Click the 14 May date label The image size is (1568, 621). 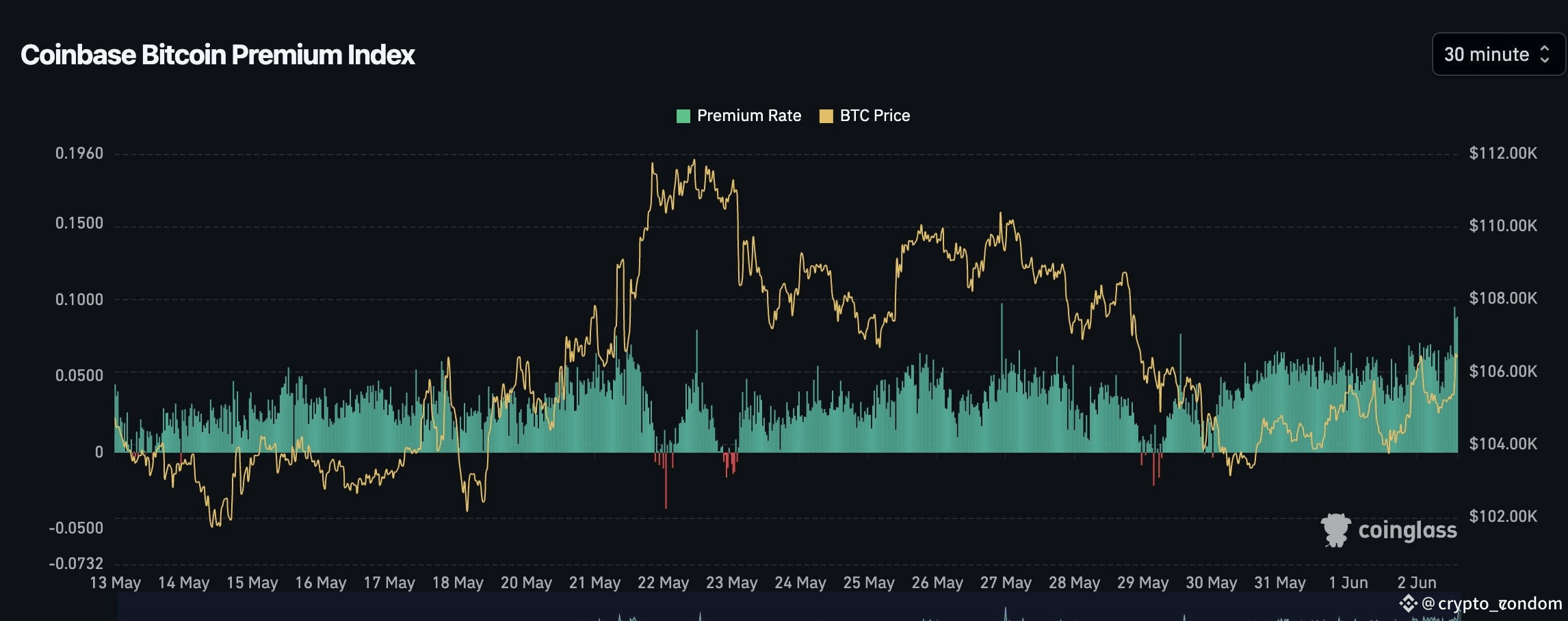point(183,583)
